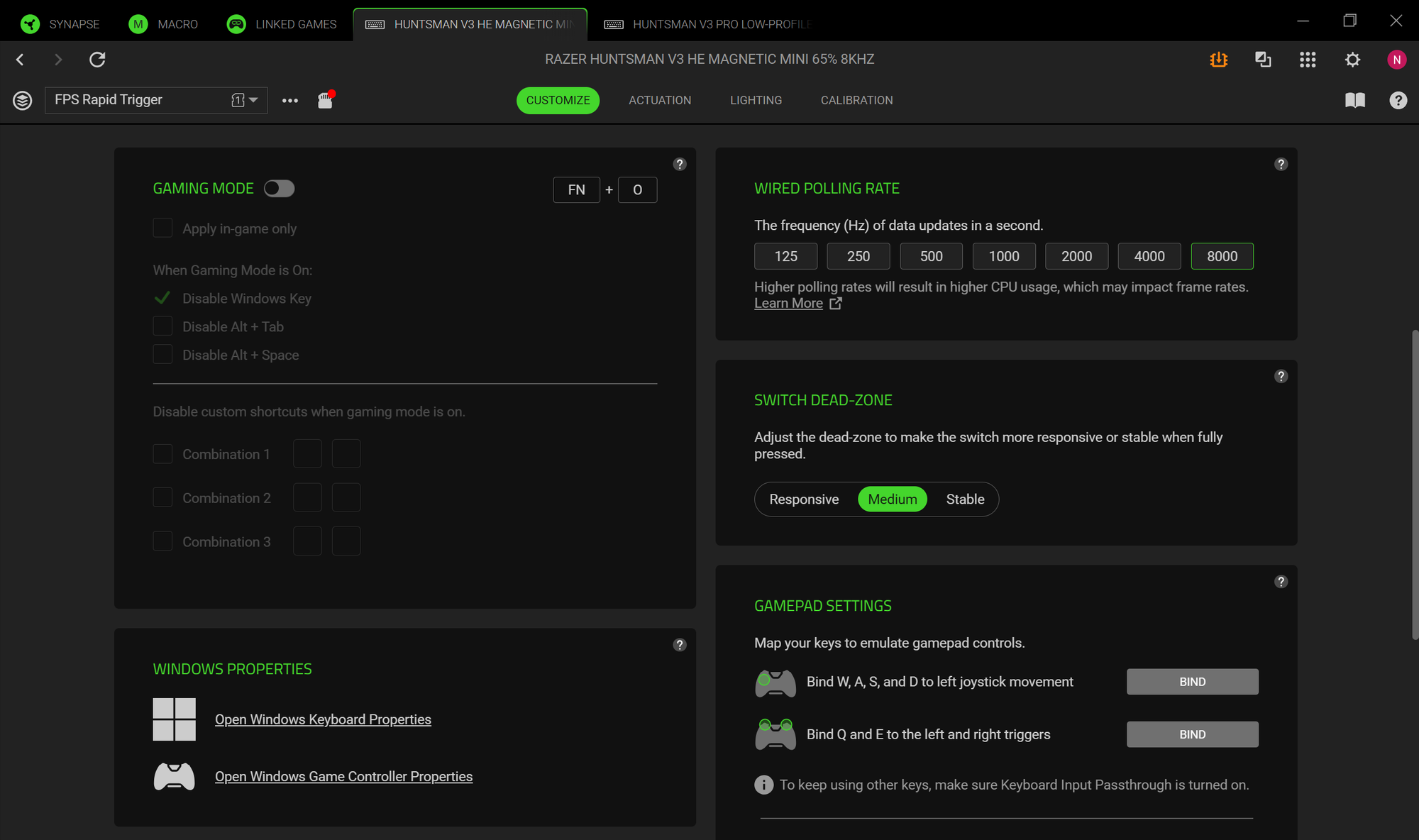Switch to Huntsman V3 HE Magnetic Mini tab

pyautogui.click(x=470, y=24)
